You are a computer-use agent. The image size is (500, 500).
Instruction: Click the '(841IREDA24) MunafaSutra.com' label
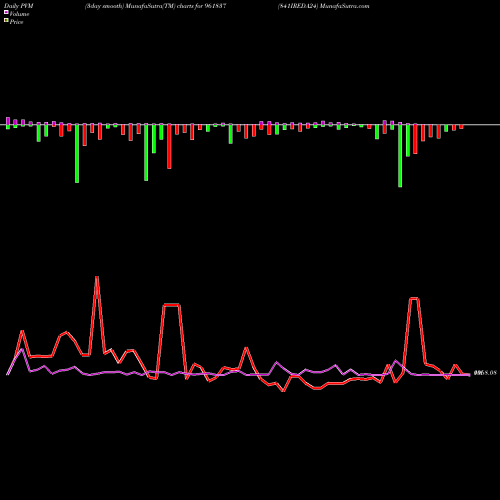pos(323,6)
